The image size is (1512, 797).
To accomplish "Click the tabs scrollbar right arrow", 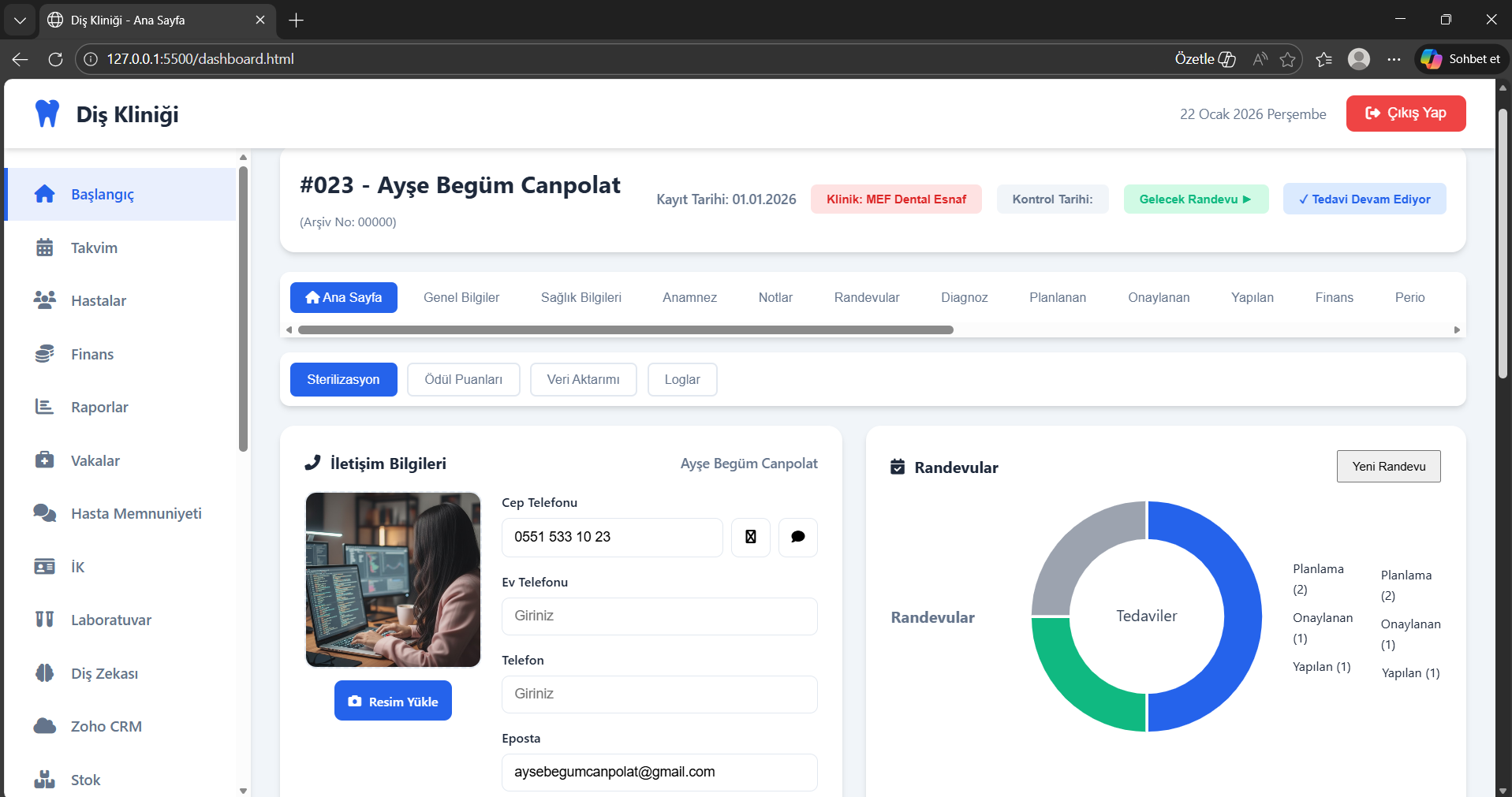I will 1457,330.
